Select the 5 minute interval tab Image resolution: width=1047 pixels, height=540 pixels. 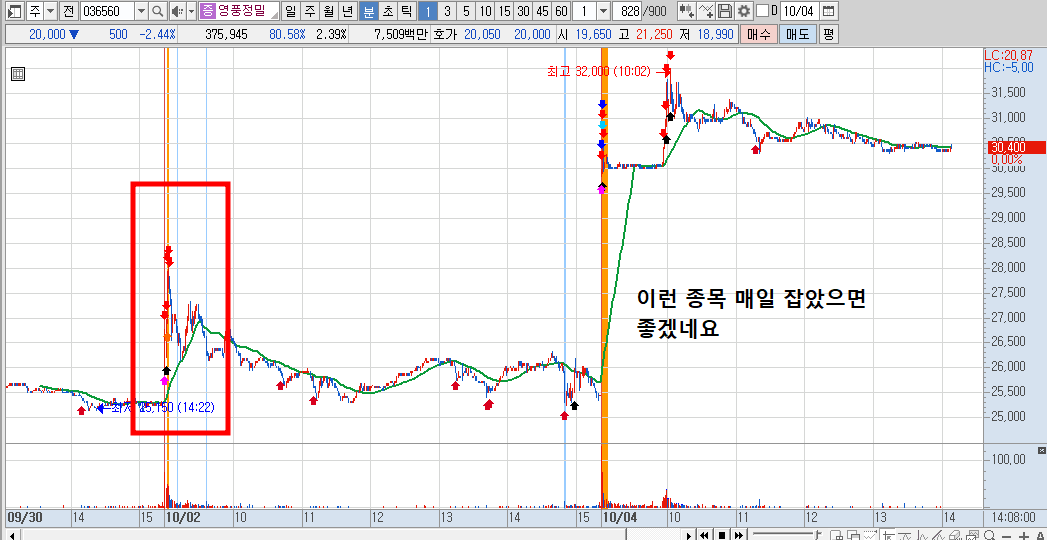point(465,11)
